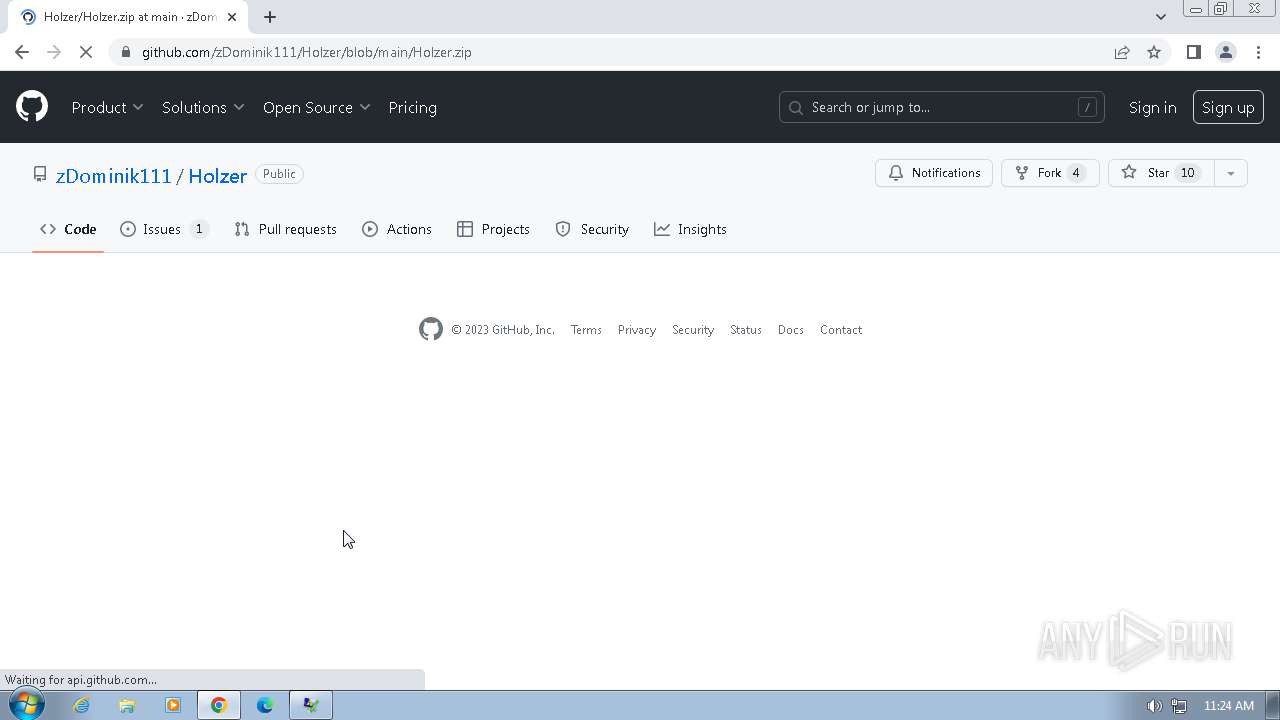Open a new browser tab
Image resolution: width=1280 pixels, height=720 pixels.
[270, 17]
